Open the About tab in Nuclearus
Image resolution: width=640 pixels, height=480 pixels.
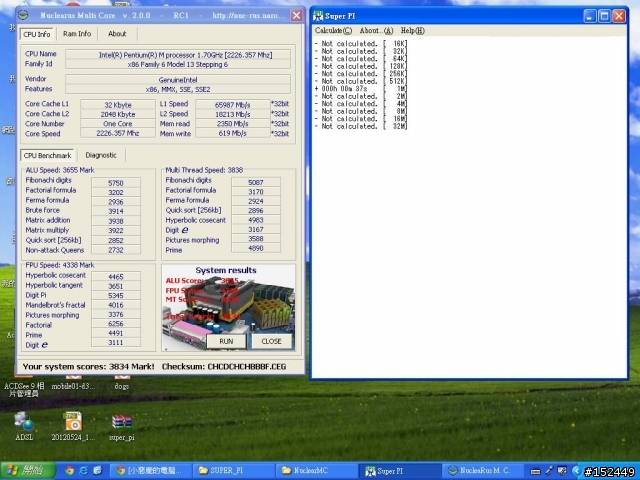[x=117, y=34]
